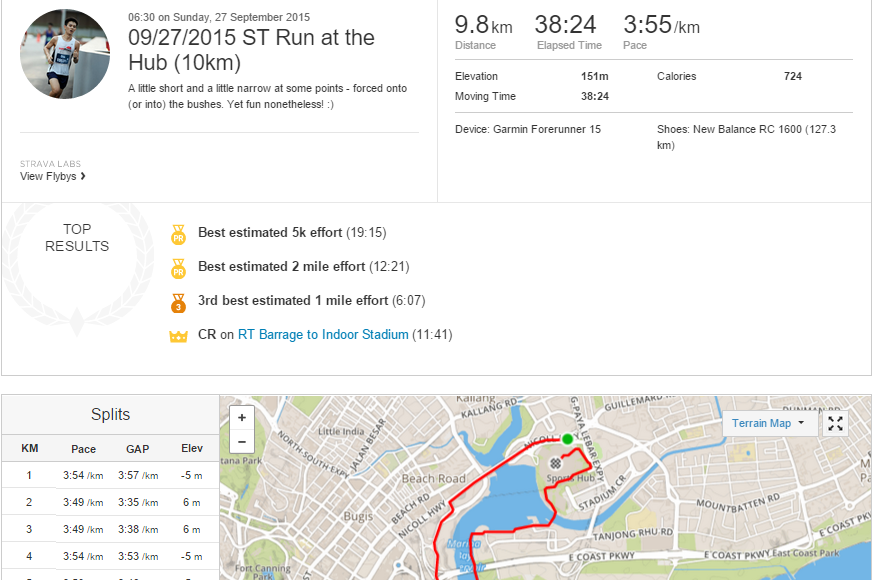The image size is (875, 580).
Task: Click the gold PR medal for 2 mile effort
Action: click(179, 268)
